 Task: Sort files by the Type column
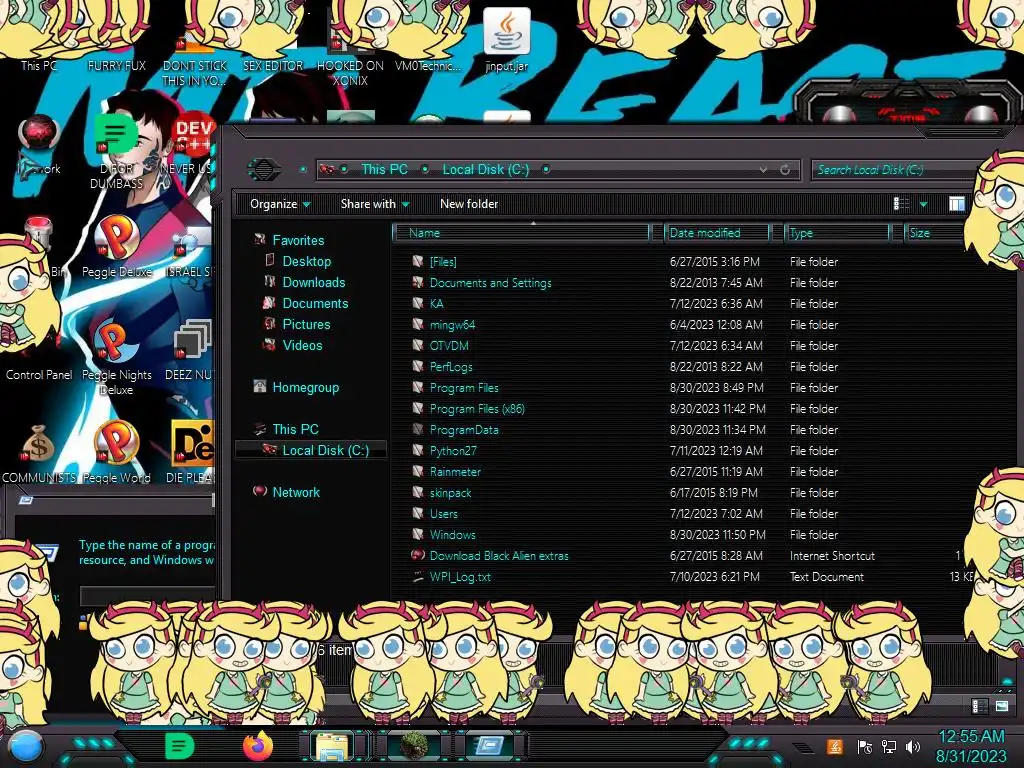837,233
